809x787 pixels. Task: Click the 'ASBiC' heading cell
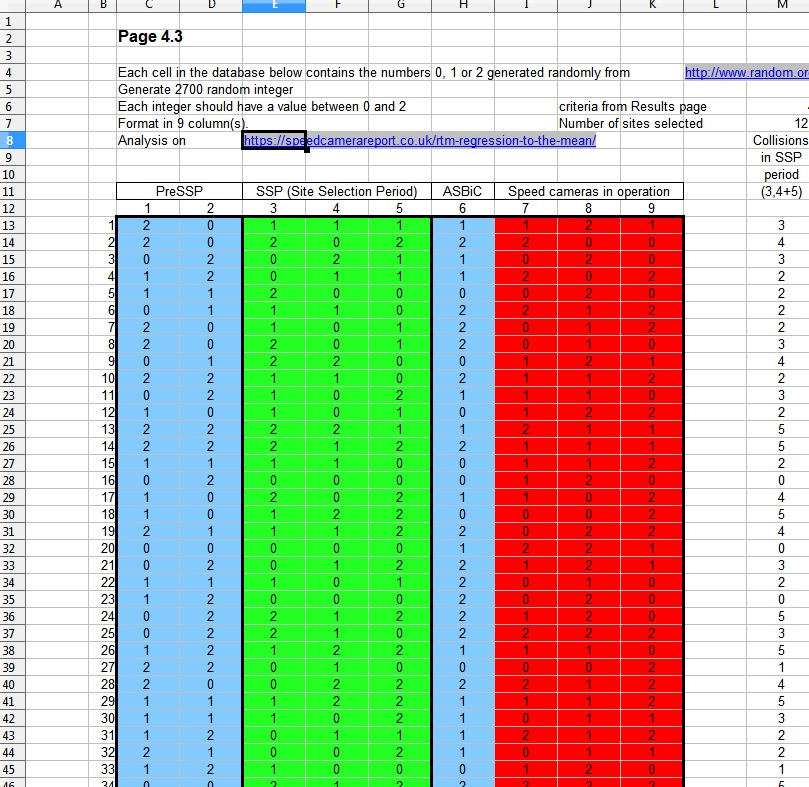pos(462,191)
